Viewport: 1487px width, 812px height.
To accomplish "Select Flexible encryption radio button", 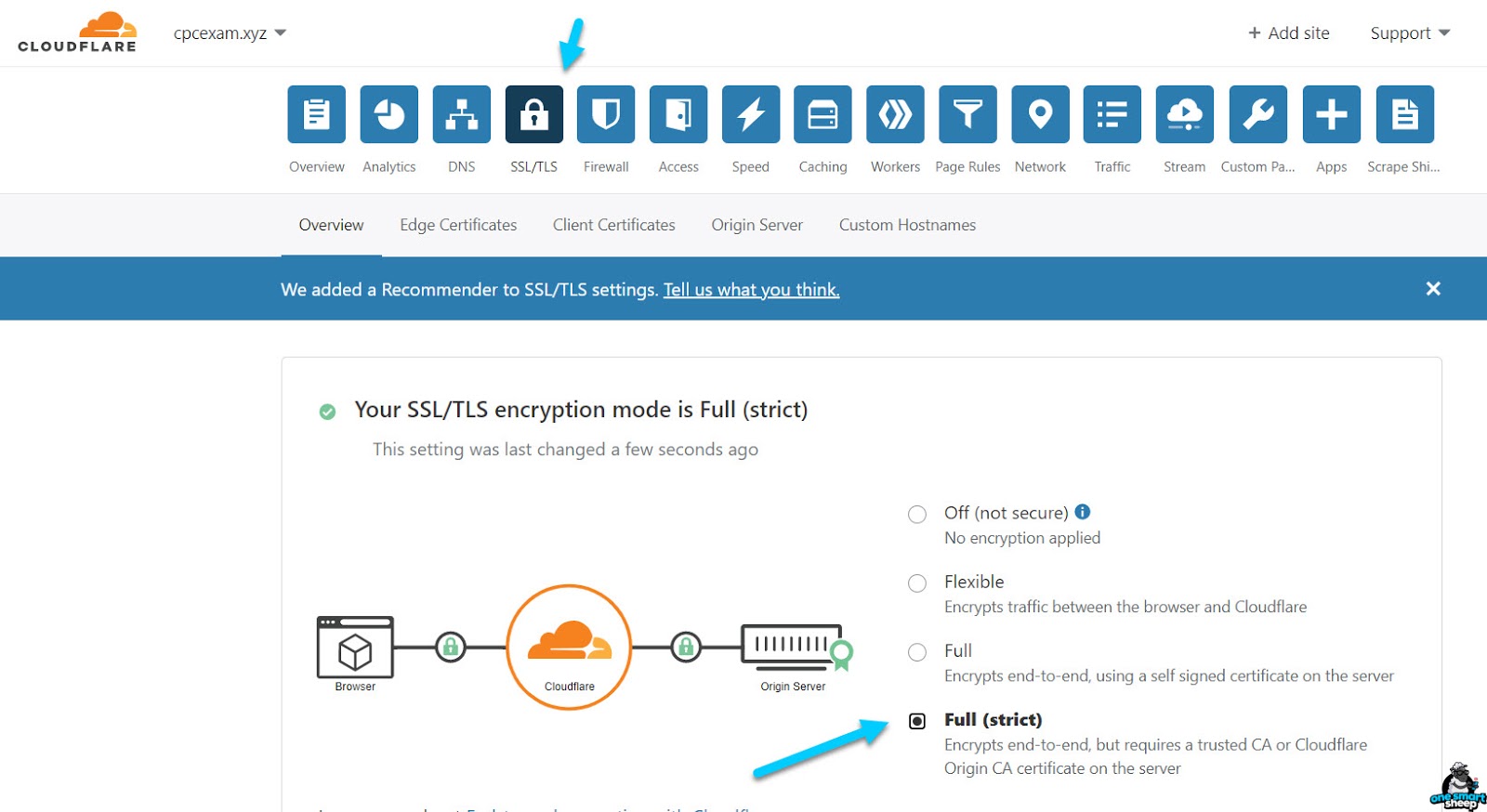I will pos(917,583).
